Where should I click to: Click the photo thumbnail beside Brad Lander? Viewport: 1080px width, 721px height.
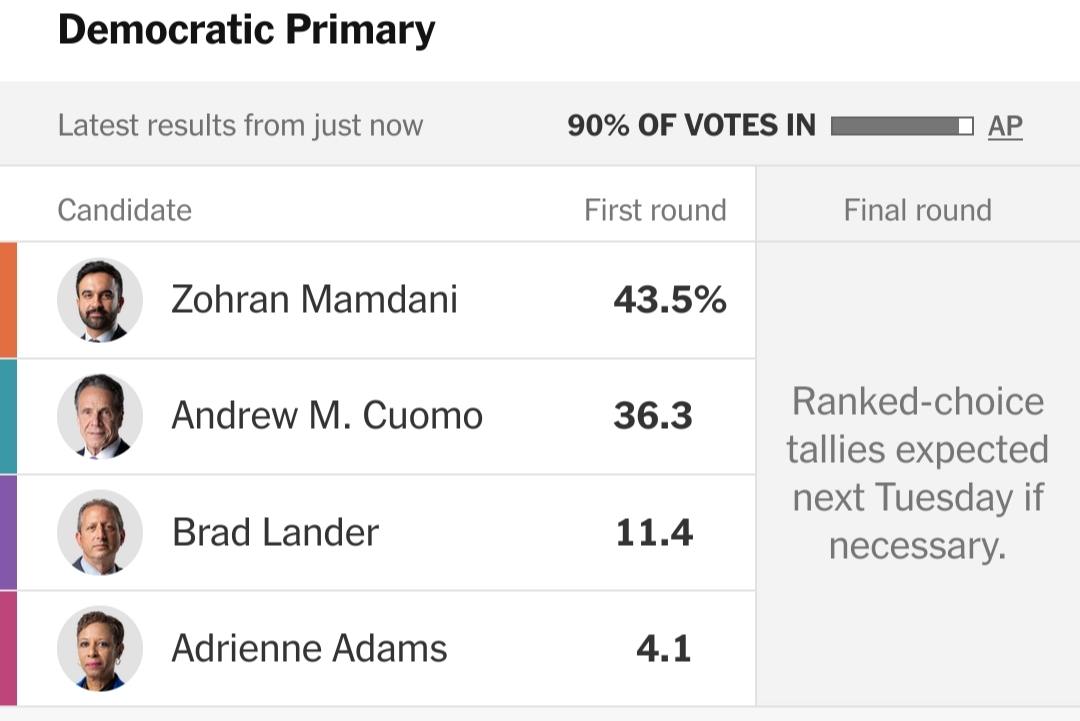[x=100, y=532]
